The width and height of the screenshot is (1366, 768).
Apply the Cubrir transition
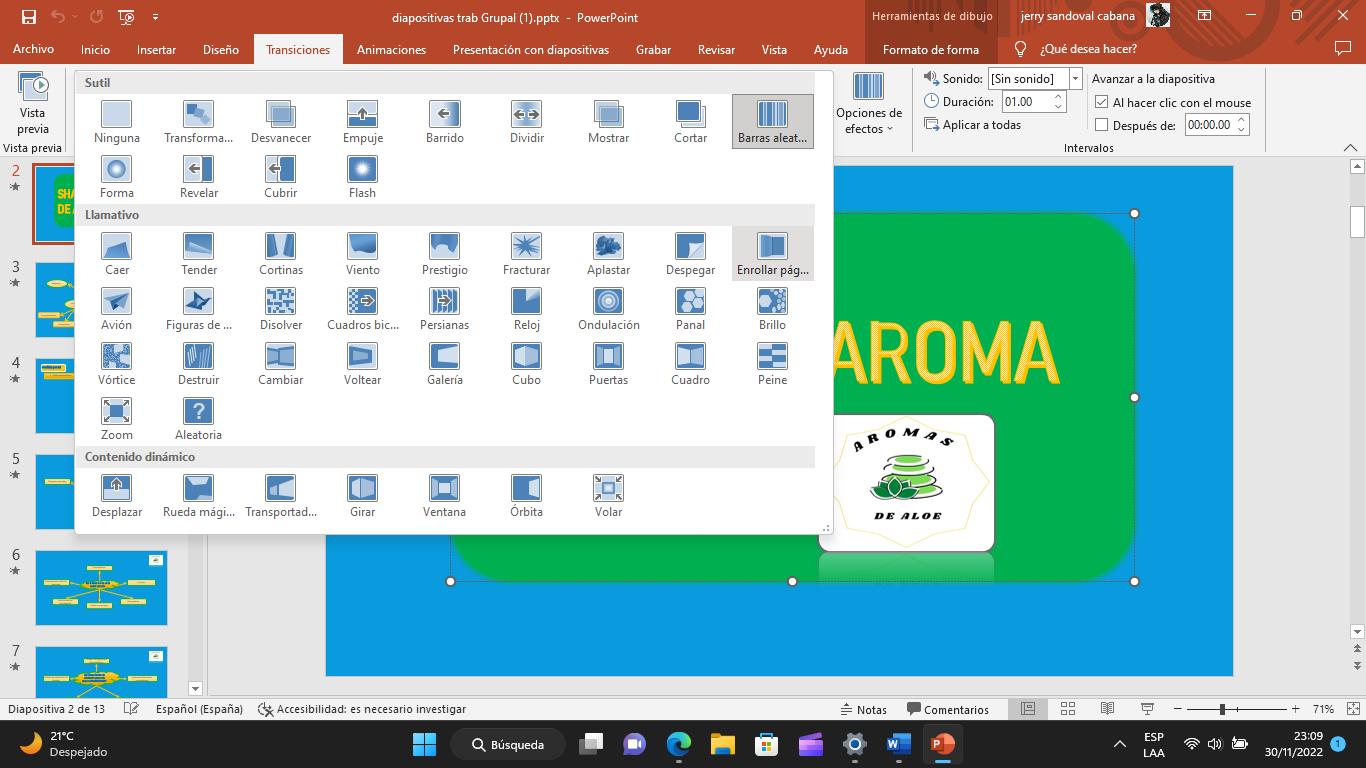click(281, 177)
